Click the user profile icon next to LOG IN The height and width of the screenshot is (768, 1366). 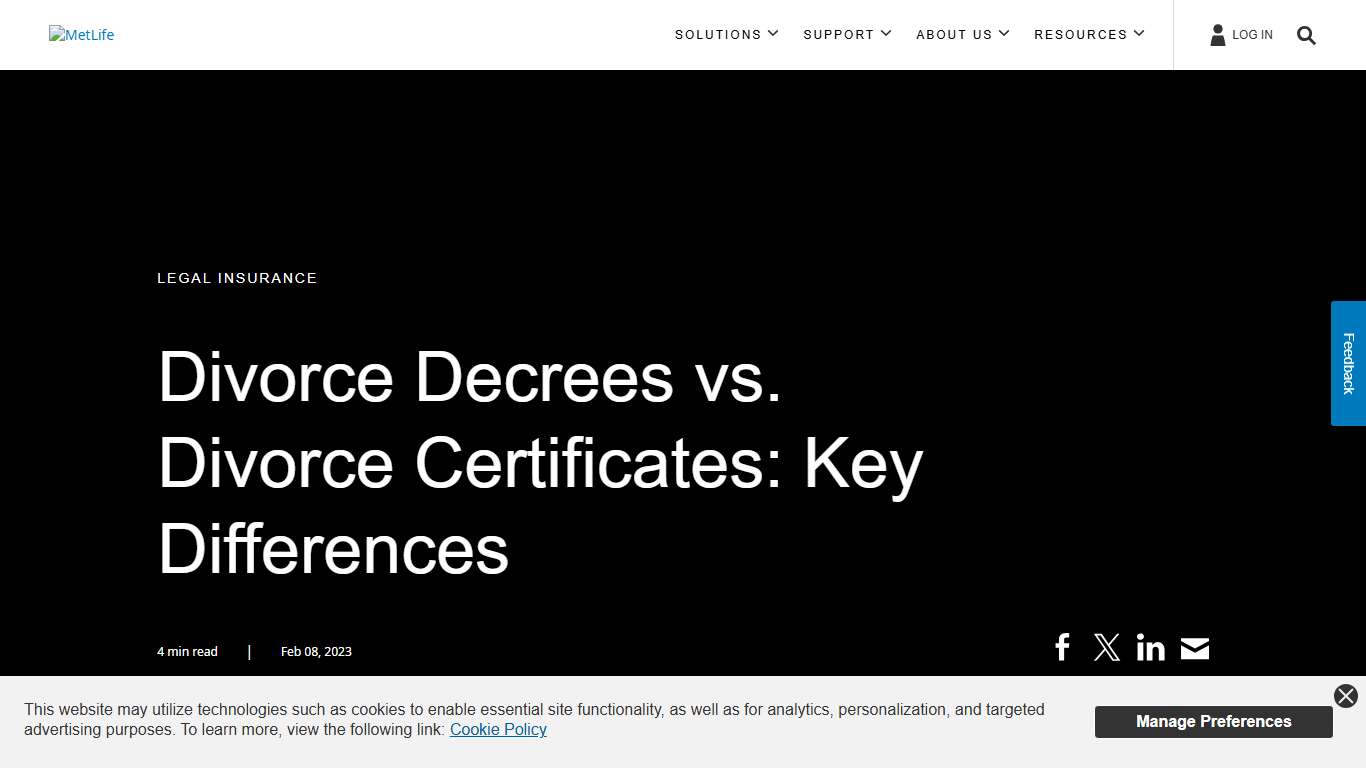click(1217, 34)
